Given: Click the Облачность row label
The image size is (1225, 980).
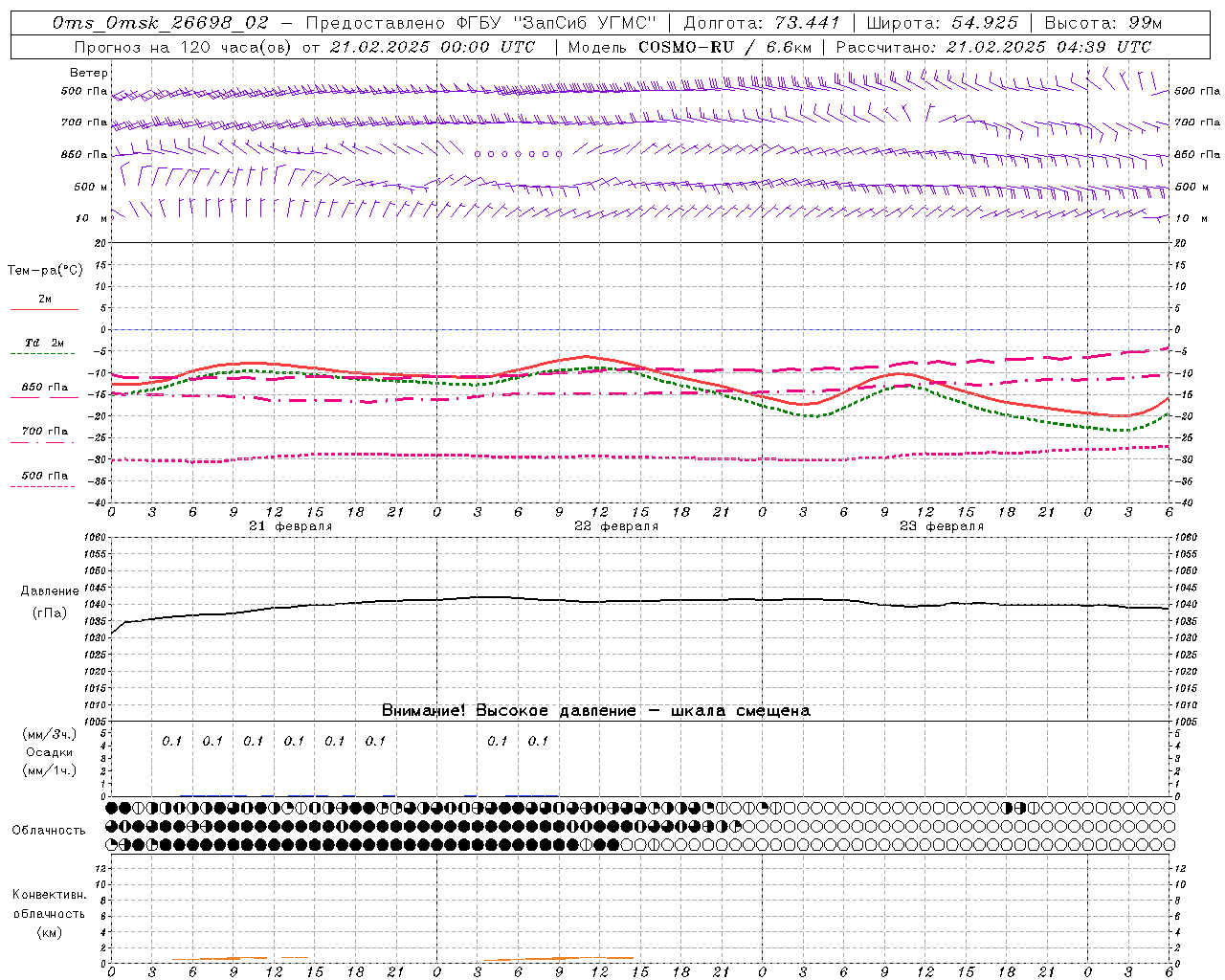Looking at the screenshot, I should 49,831.
